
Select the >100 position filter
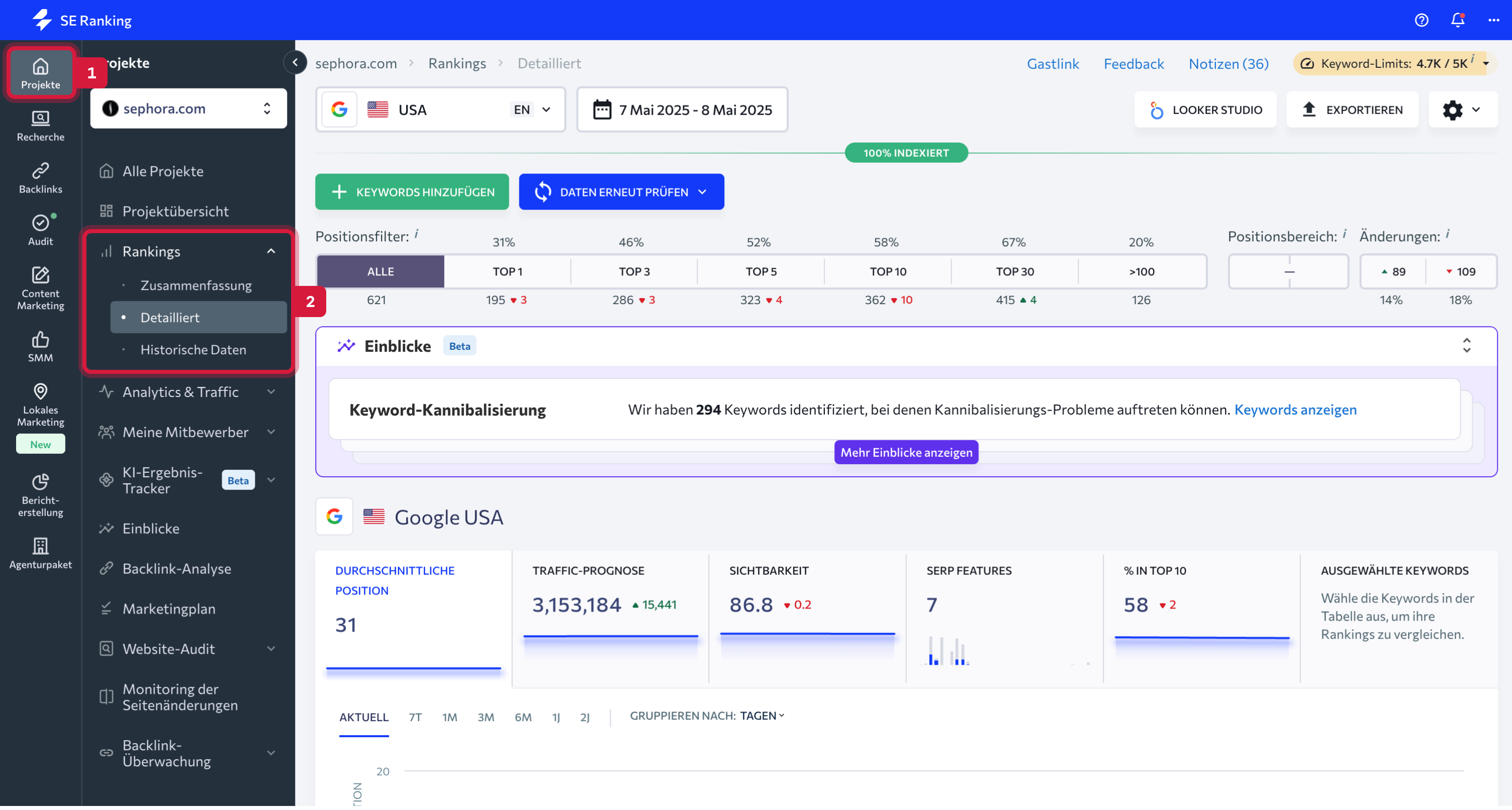pos(1141,272)
